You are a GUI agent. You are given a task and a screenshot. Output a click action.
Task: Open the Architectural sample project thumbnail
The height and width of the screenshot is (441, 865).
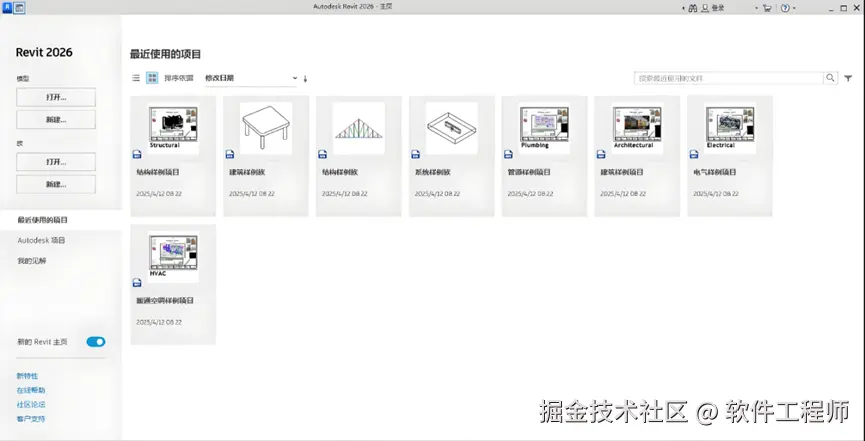(x=637, y=128)
